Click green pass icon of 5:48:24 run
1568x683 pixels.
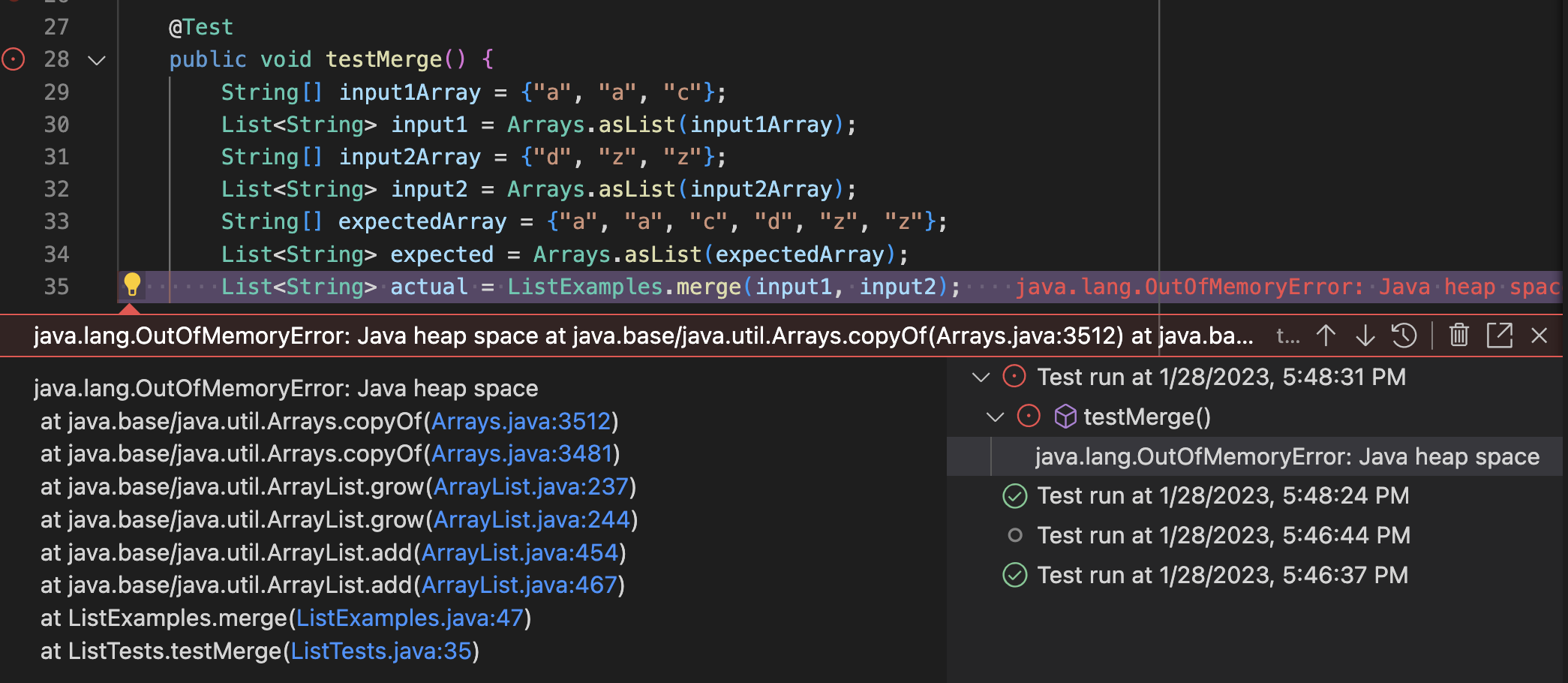tap(1015, 495)
